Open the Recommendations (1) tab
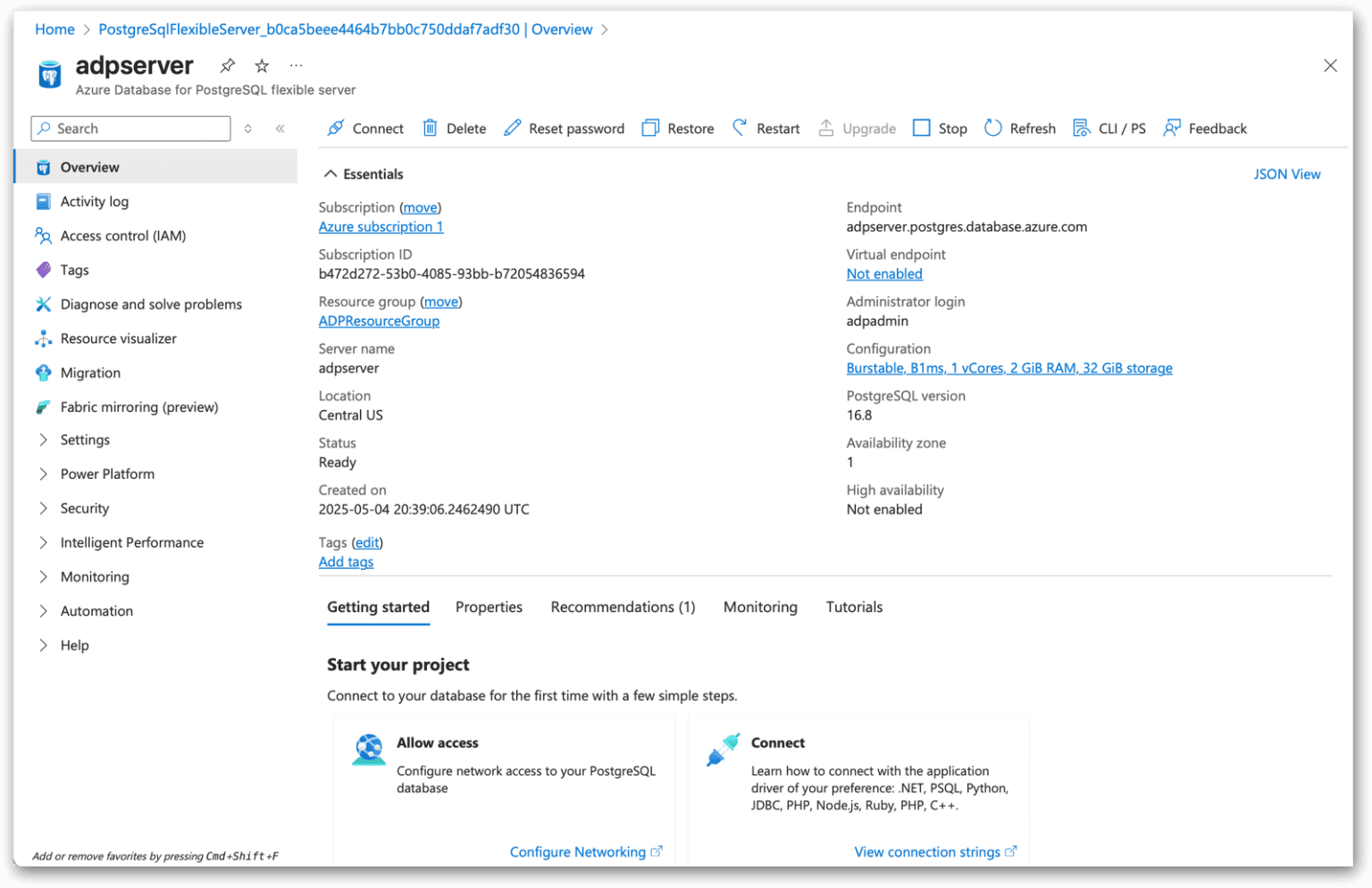Image resolution: width=1372 pixels, height=888 pixels. [x=623, y=607]
